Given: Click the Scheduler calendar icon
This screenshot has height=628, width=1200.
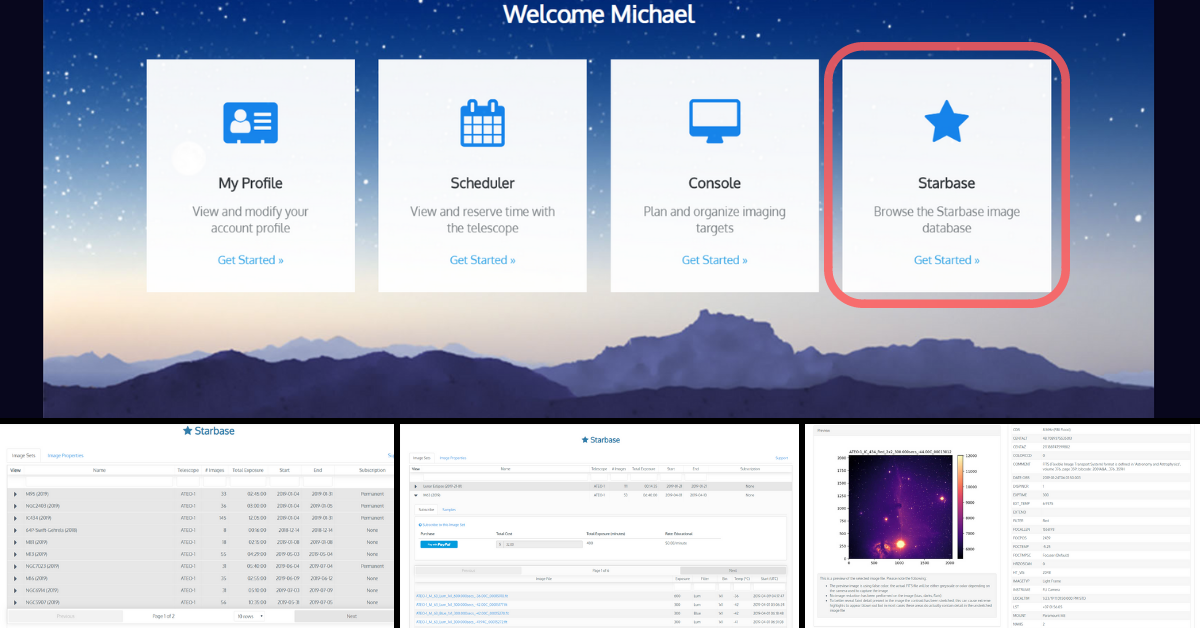Looking at the screenshot, I should pyautogui.click(x=482, y=123).
